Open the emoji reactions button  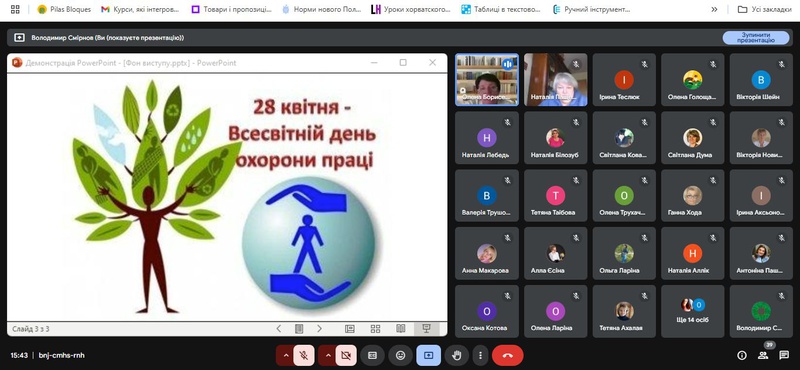point(401,356)
